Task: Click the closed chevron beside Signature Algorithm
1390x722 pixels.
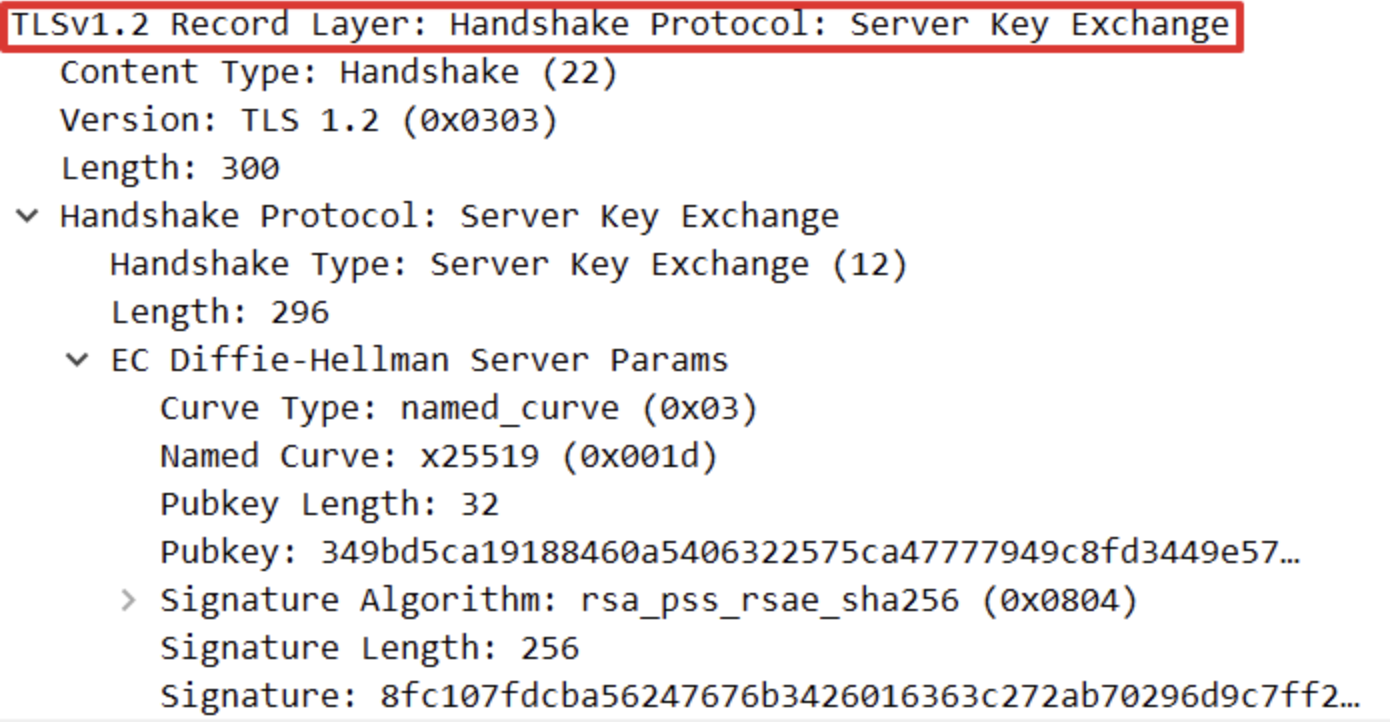Action: tap(127, 599)
